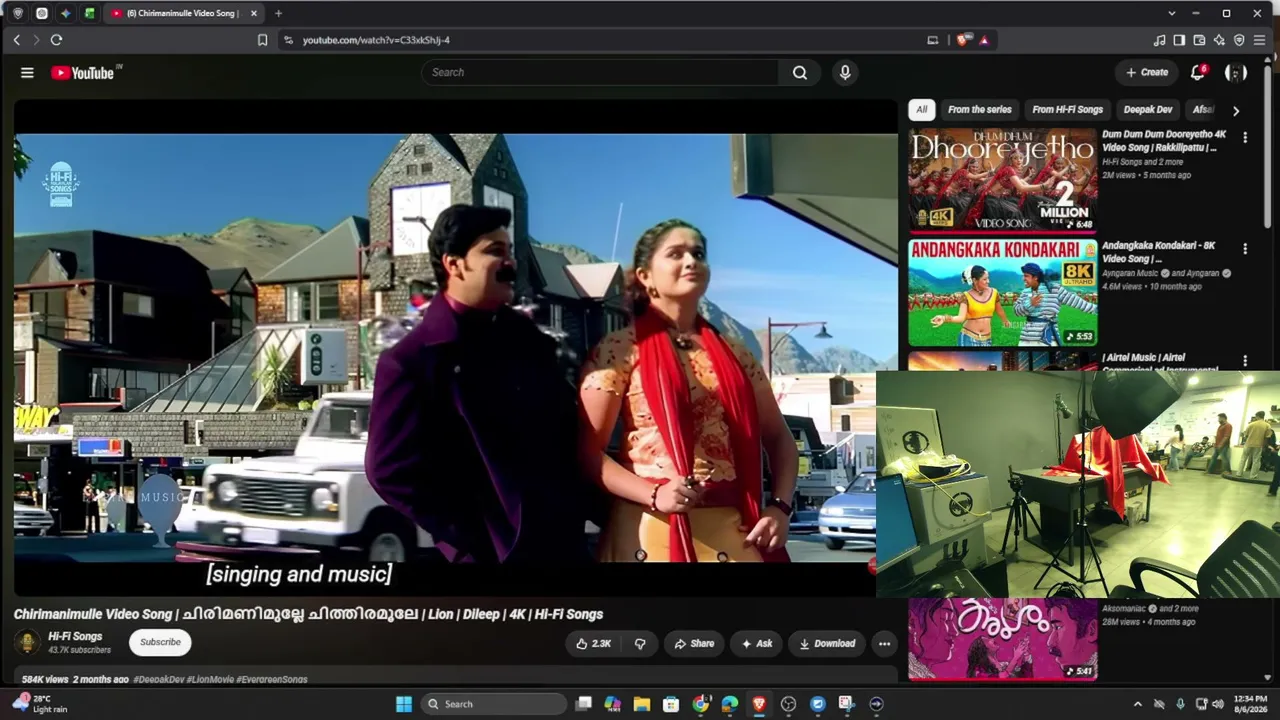Click the #EvergreenSongs hashtag
The image size is (1280, 720).
coord(272,680)
